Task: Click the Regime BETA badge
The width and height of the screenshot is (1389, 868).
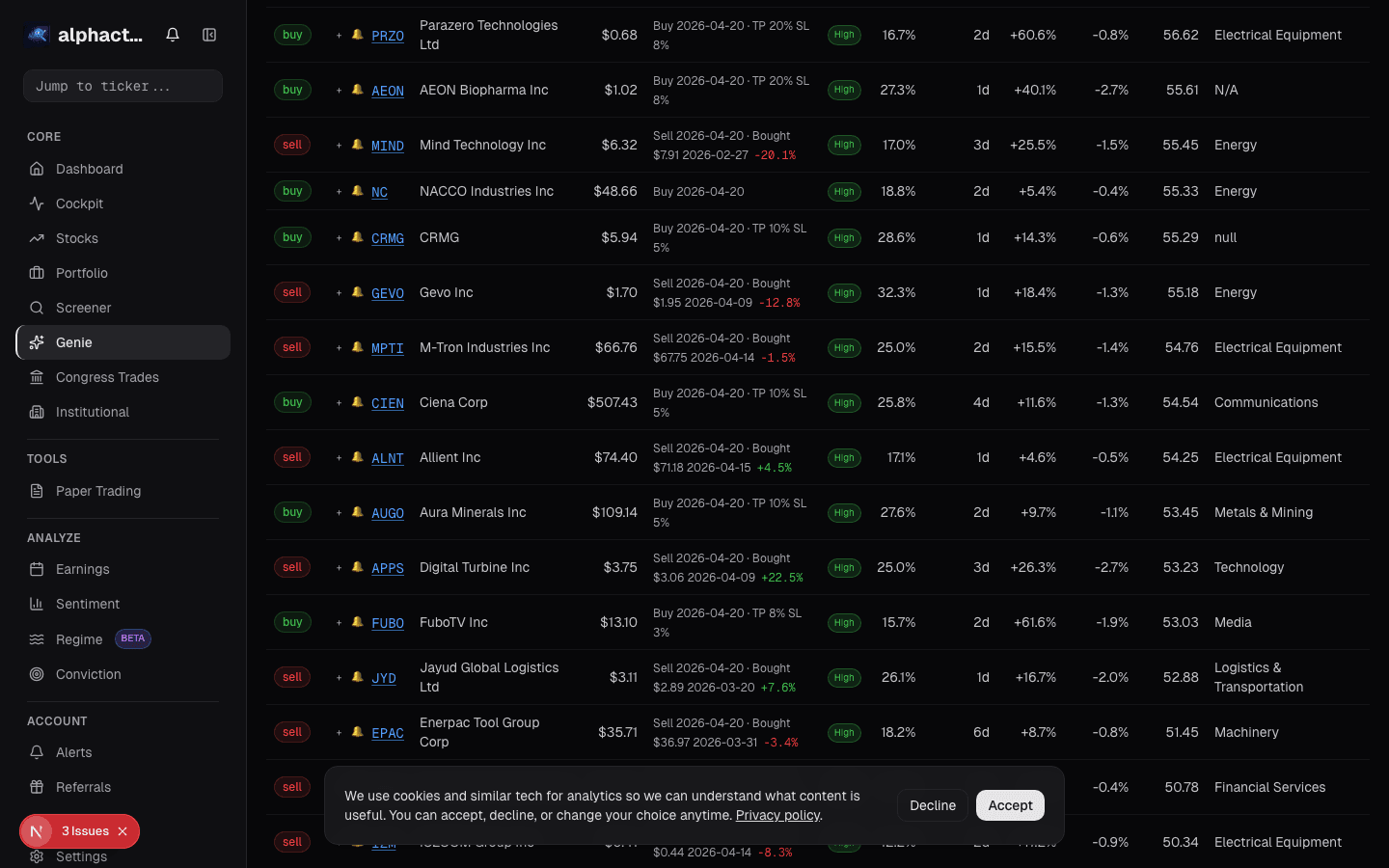Action: [x=133, y=638]
